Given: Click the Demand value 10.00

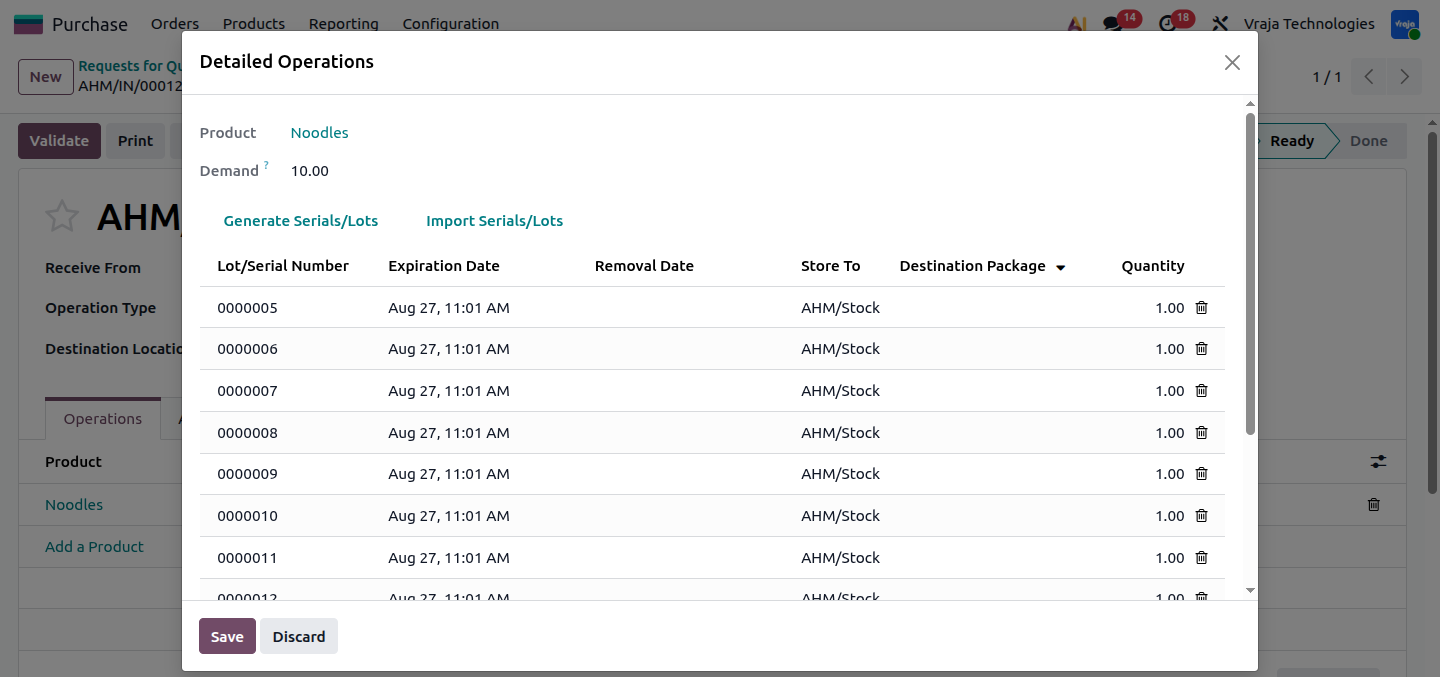Looking at the screenshot, I should (310, 171).
